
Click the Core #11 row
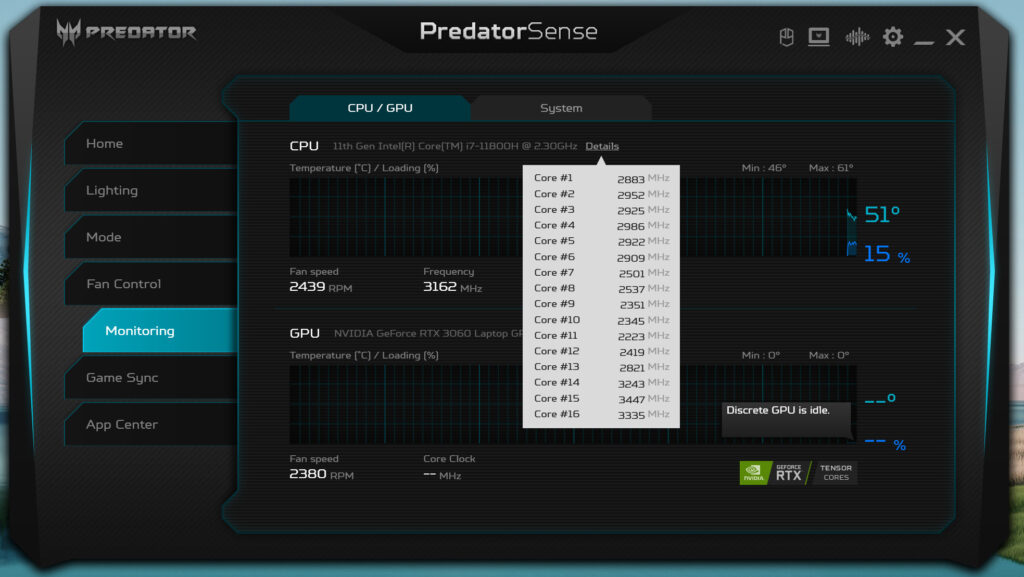pos(601,335)
